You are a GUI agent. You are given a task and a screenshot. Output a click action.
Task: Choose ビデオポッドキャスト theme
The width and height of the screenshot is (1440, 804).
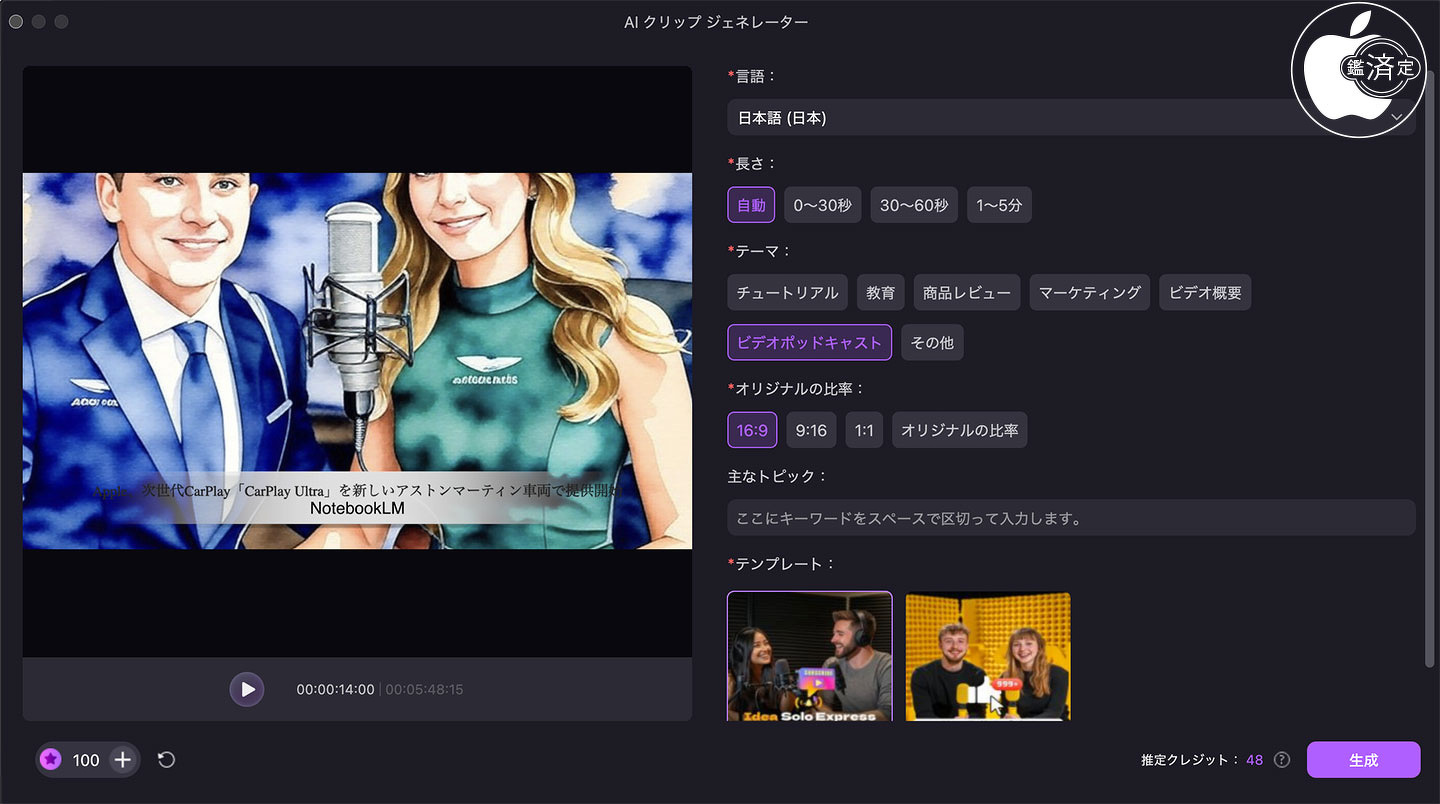(809, 342)
